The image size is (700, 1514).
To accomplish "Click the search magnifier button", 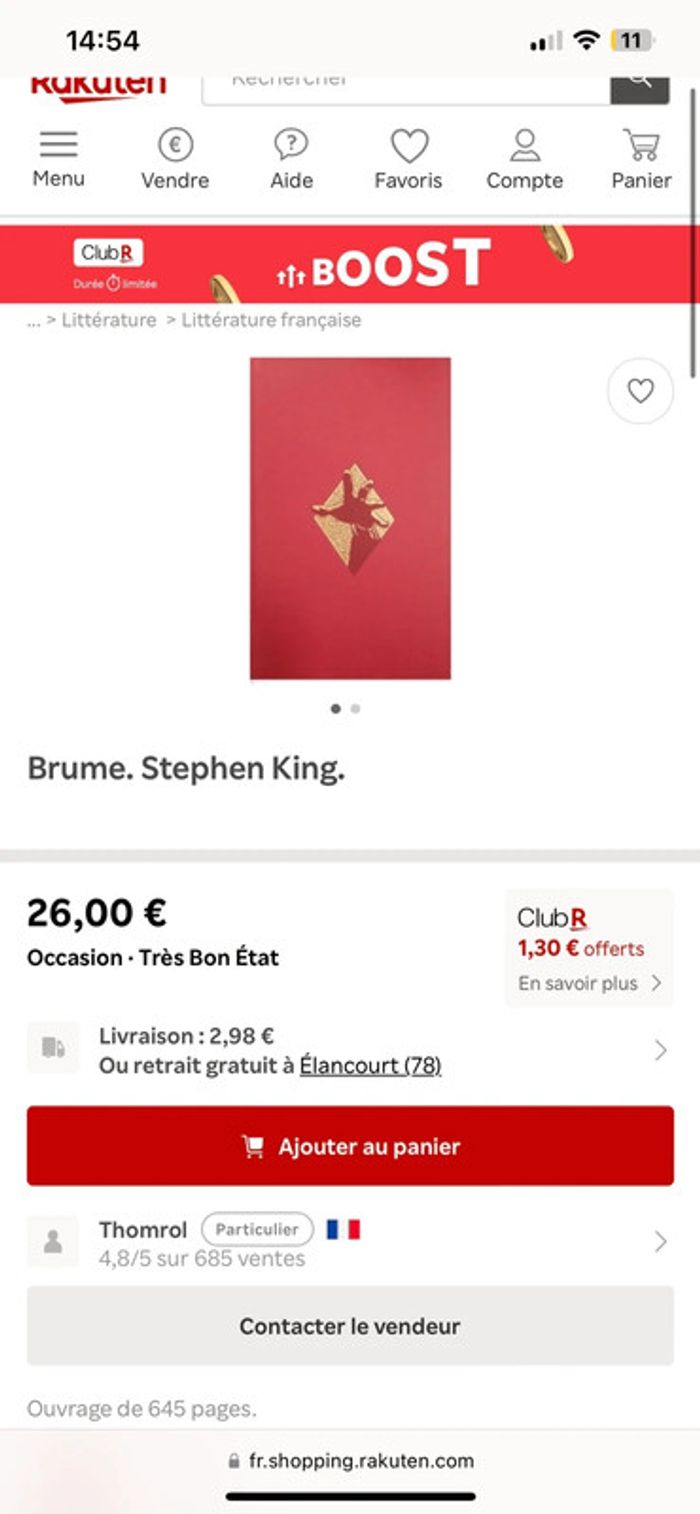I will tap(640, 84).
